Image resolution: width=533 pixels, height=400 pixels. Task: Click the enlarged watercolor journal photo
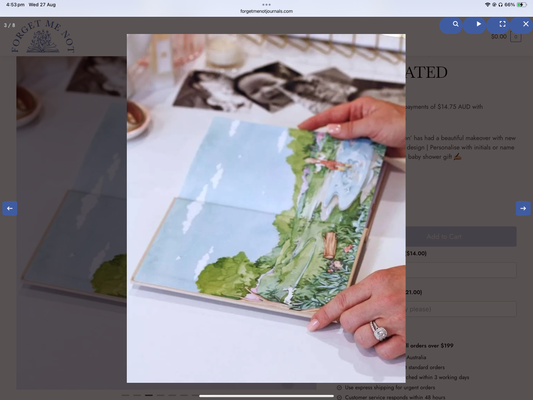click(x=266, y=208)
